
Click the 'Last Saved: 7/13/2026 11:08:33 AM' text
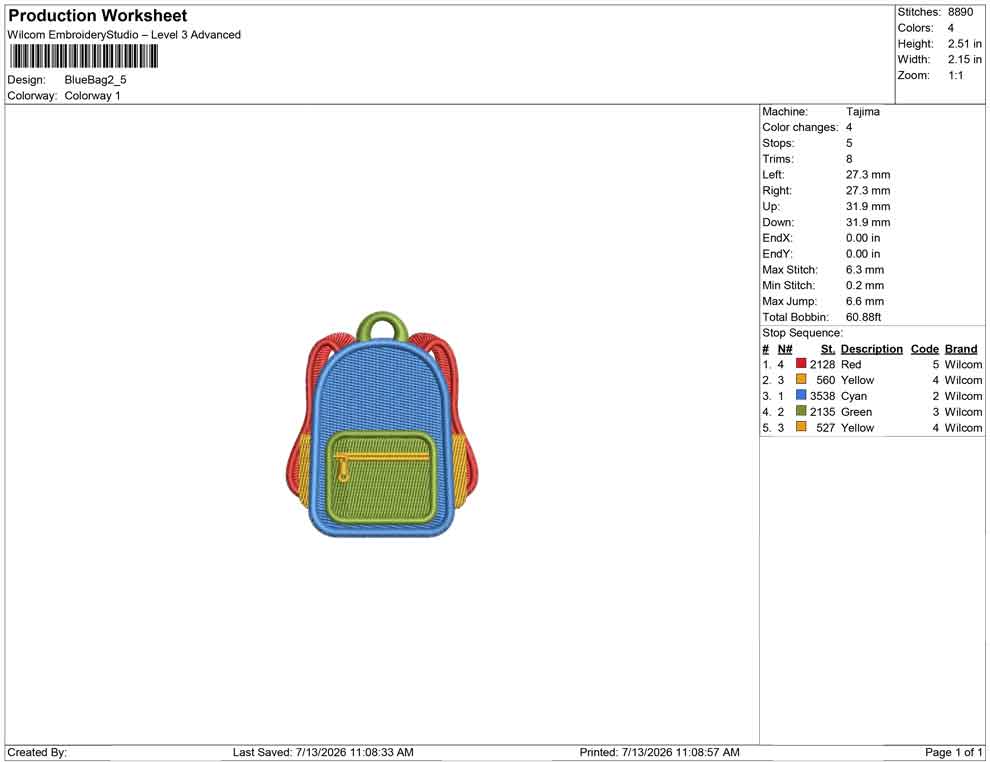[x=323, y=752]
